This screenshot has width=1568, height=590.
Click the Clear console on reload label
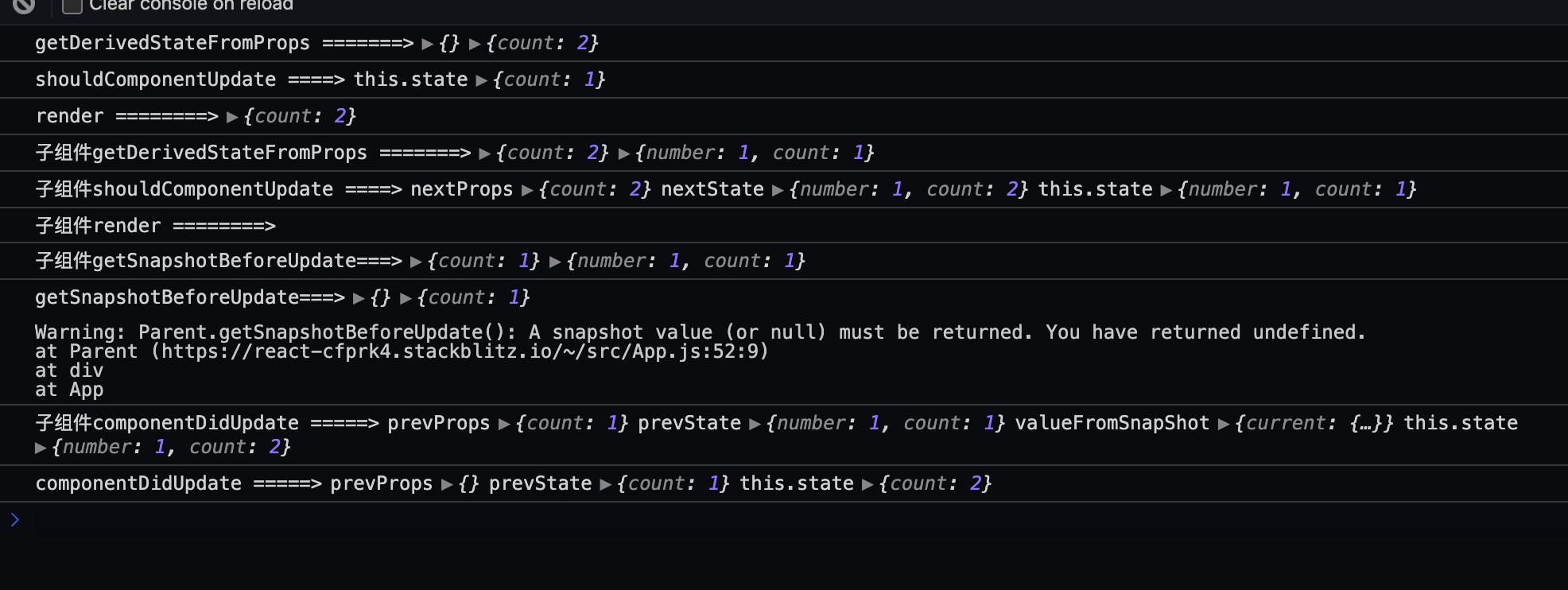(x=191, y=6)
